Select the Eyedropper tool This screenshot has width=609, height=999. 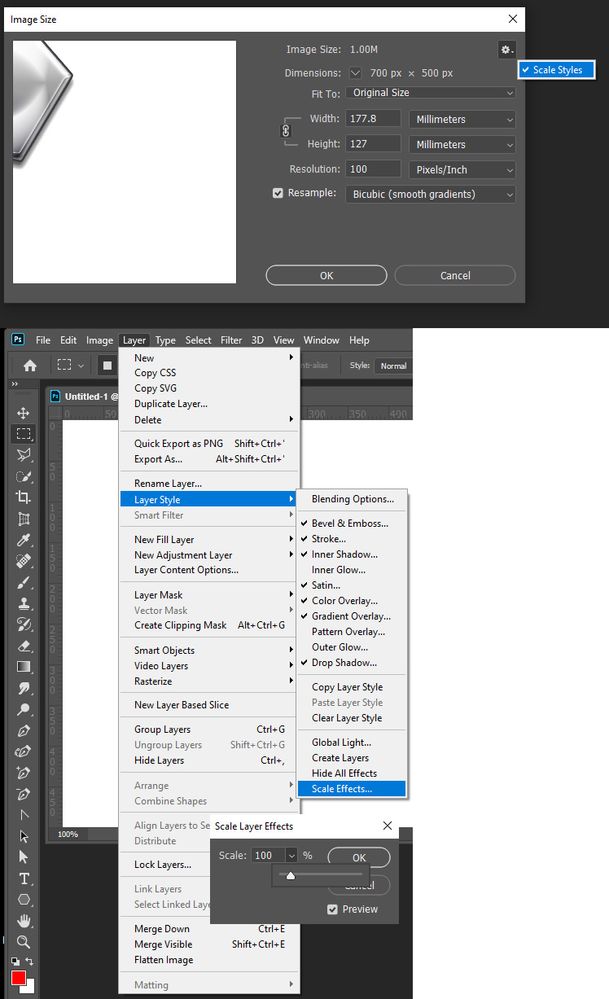[x=24, y=540]
